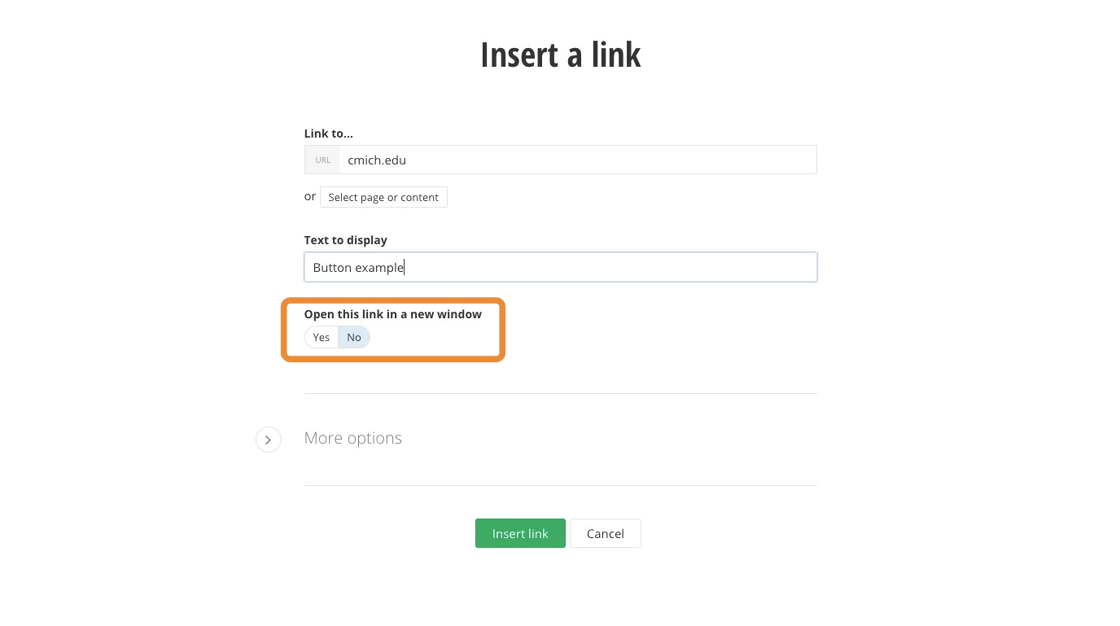Click the circled chevron beside More options
The width and height of the screenshot is (1120, 626).
268,440
